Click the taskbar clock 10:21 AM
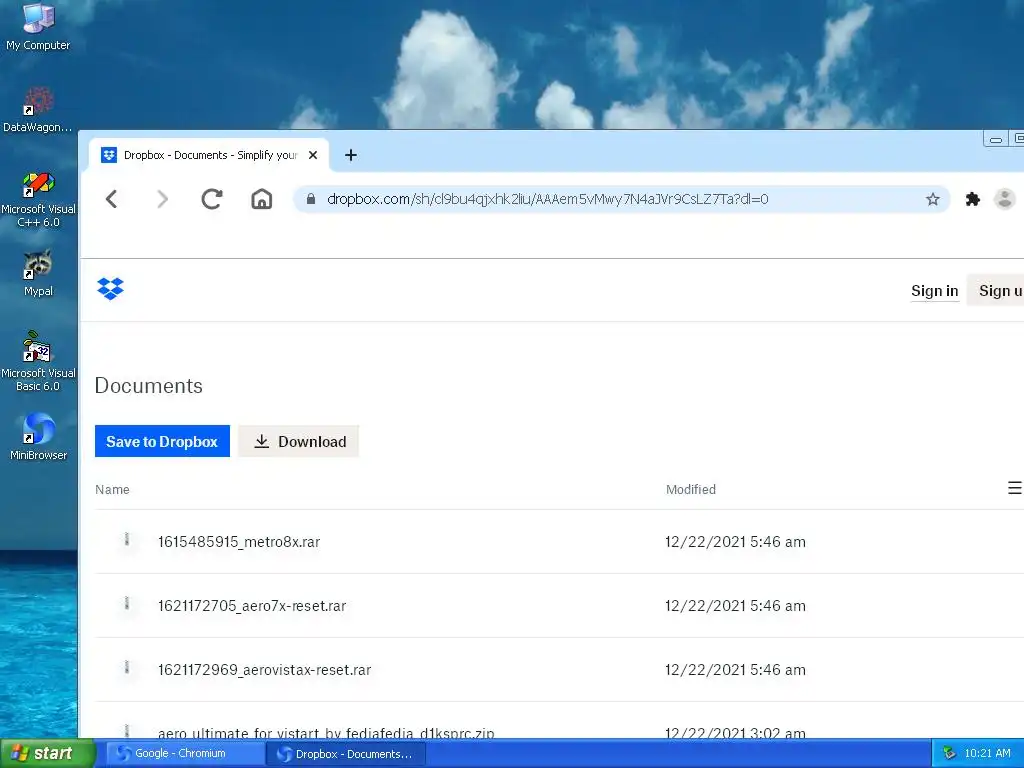1024x768 pixels. coord(987,754)
